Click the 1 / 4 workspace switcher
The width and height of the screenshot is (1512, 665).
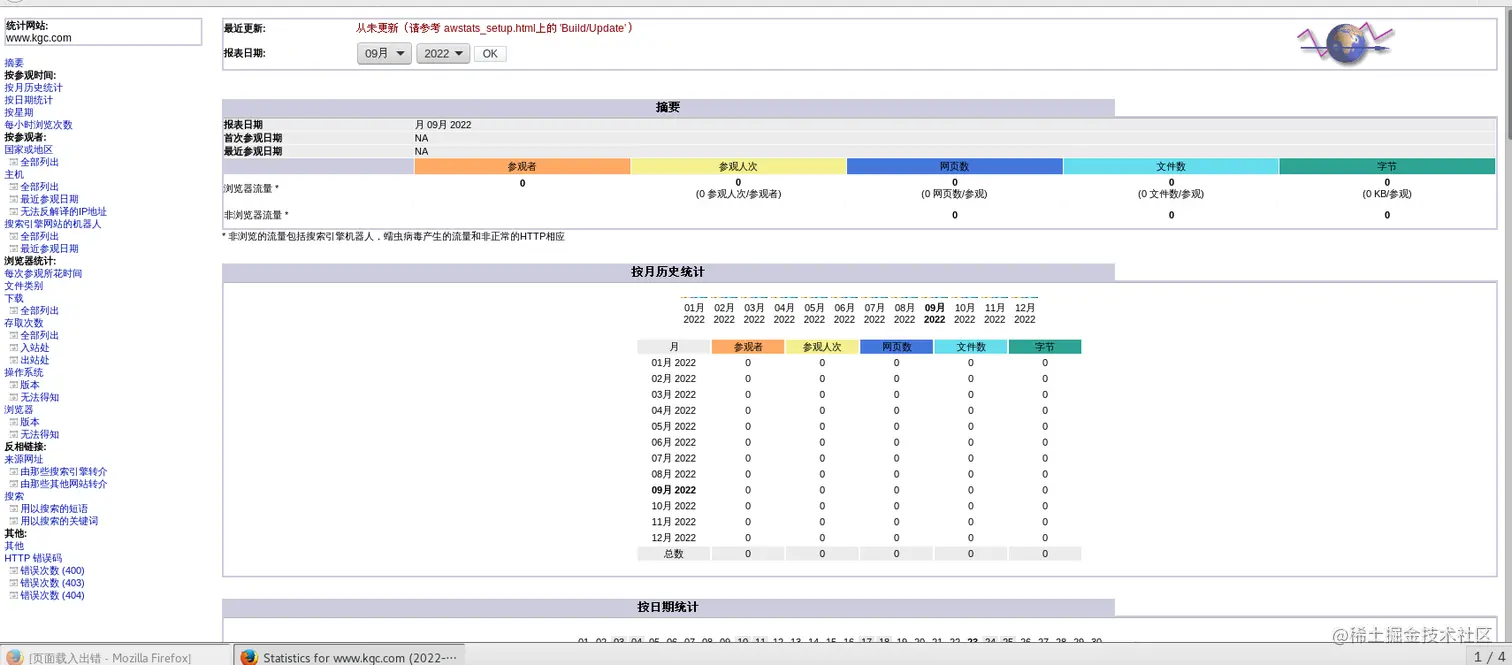click(1489, 657)
